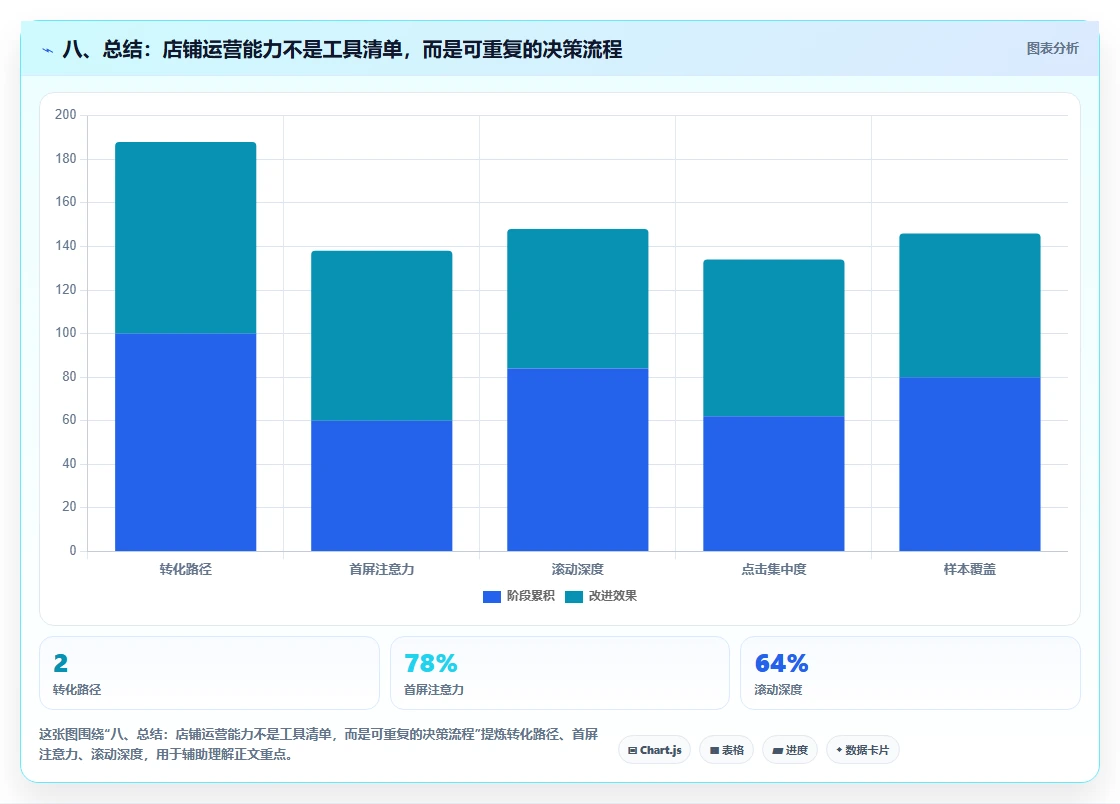Viewport: 1120px width, 804px height.
Task: Click the section title 八、总结 heading
Action: click(342, 49)
